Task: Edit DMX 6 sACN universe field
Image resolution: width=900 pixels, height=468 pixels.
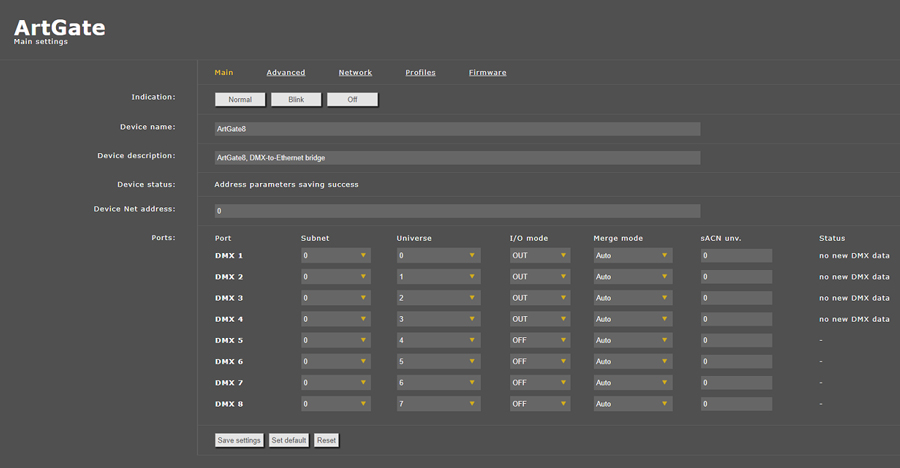Action: (736, 362)
